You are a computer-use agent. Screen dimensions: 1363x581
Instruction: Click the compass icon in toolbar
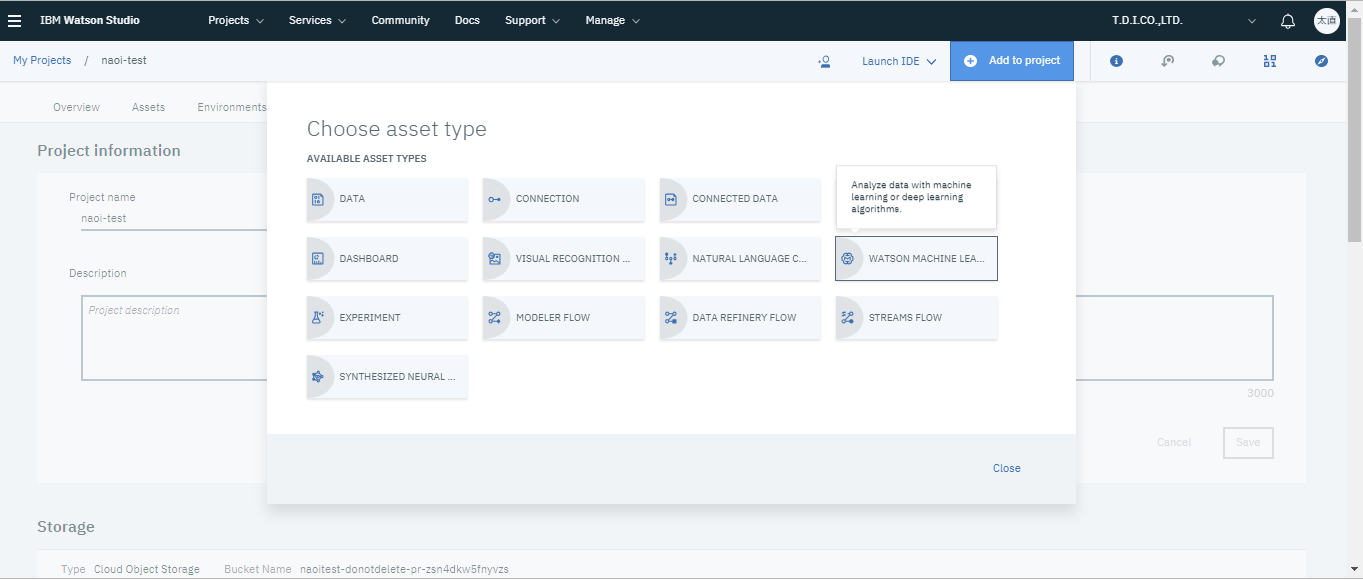point(1321,61)
